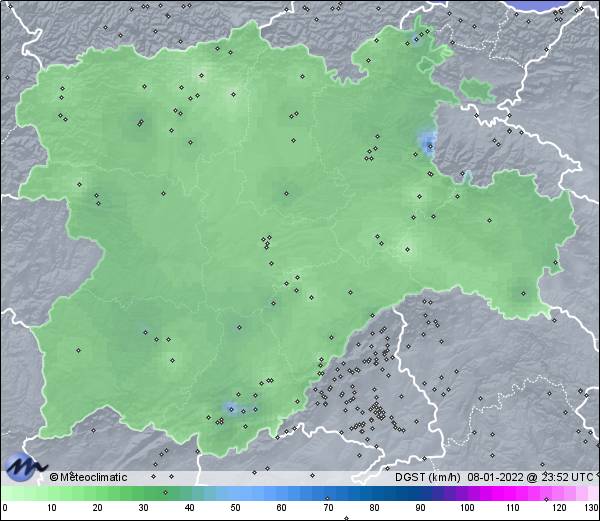Click the "100" legend value
This screenshot has width=600, height=521.
467,508
